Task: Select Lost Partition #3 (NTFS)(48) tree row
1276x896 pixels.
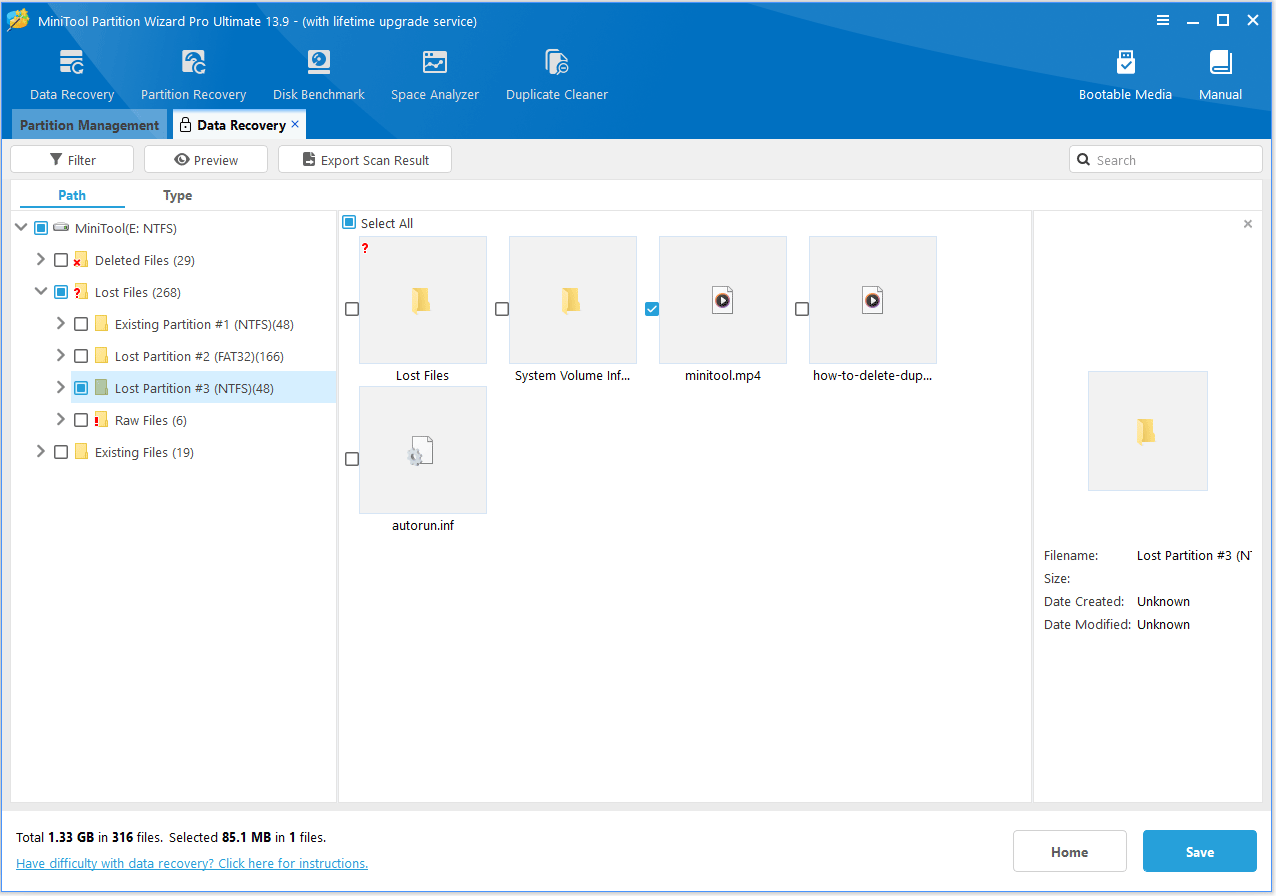Action: (203, 388)
